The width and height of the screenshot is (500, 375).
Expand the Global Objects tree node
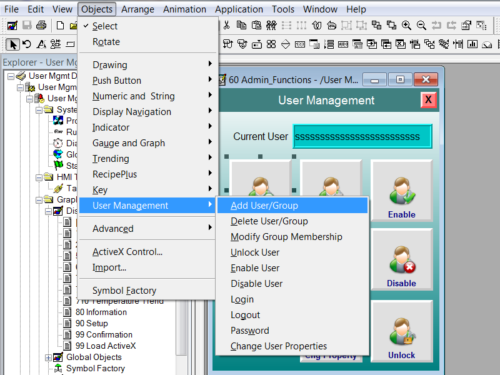(48, 357)
